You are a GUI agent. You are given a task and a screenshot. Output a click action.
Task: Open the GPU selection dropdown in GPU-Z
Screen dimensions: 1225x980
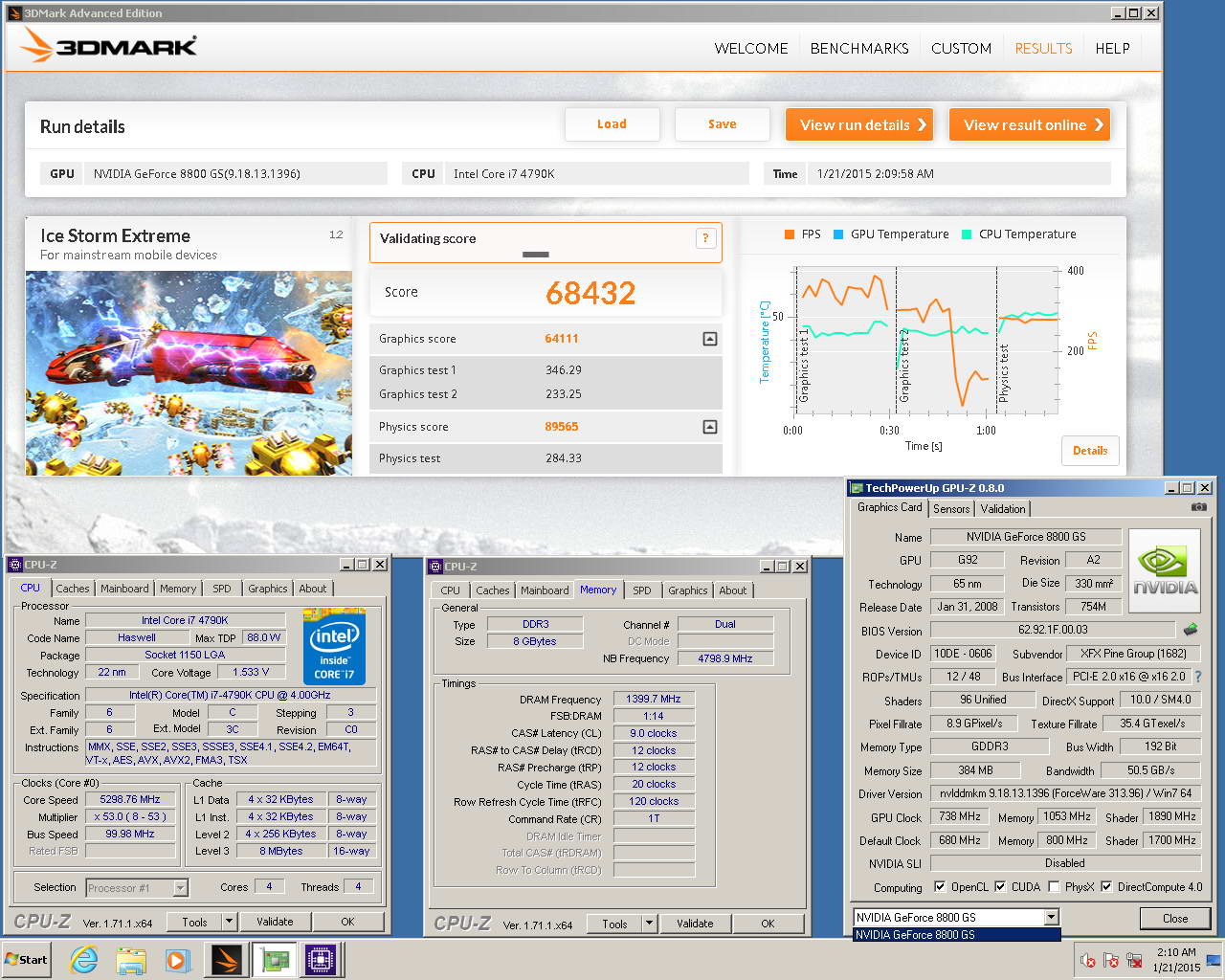click(x=1051, y=918)
